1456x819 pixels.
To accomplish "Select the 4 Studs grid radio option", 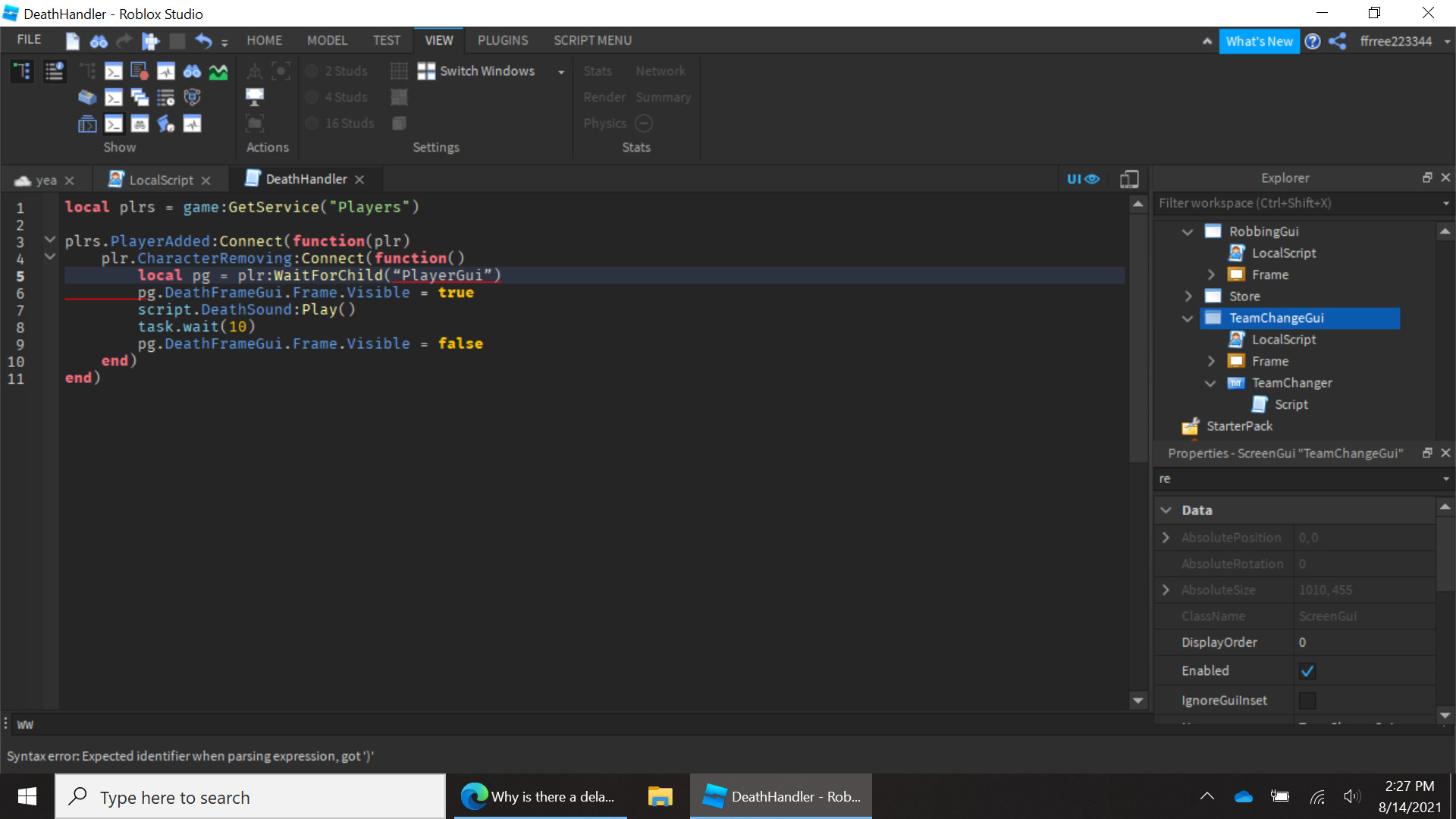I will pyautogui.click(x=312, y=97).
